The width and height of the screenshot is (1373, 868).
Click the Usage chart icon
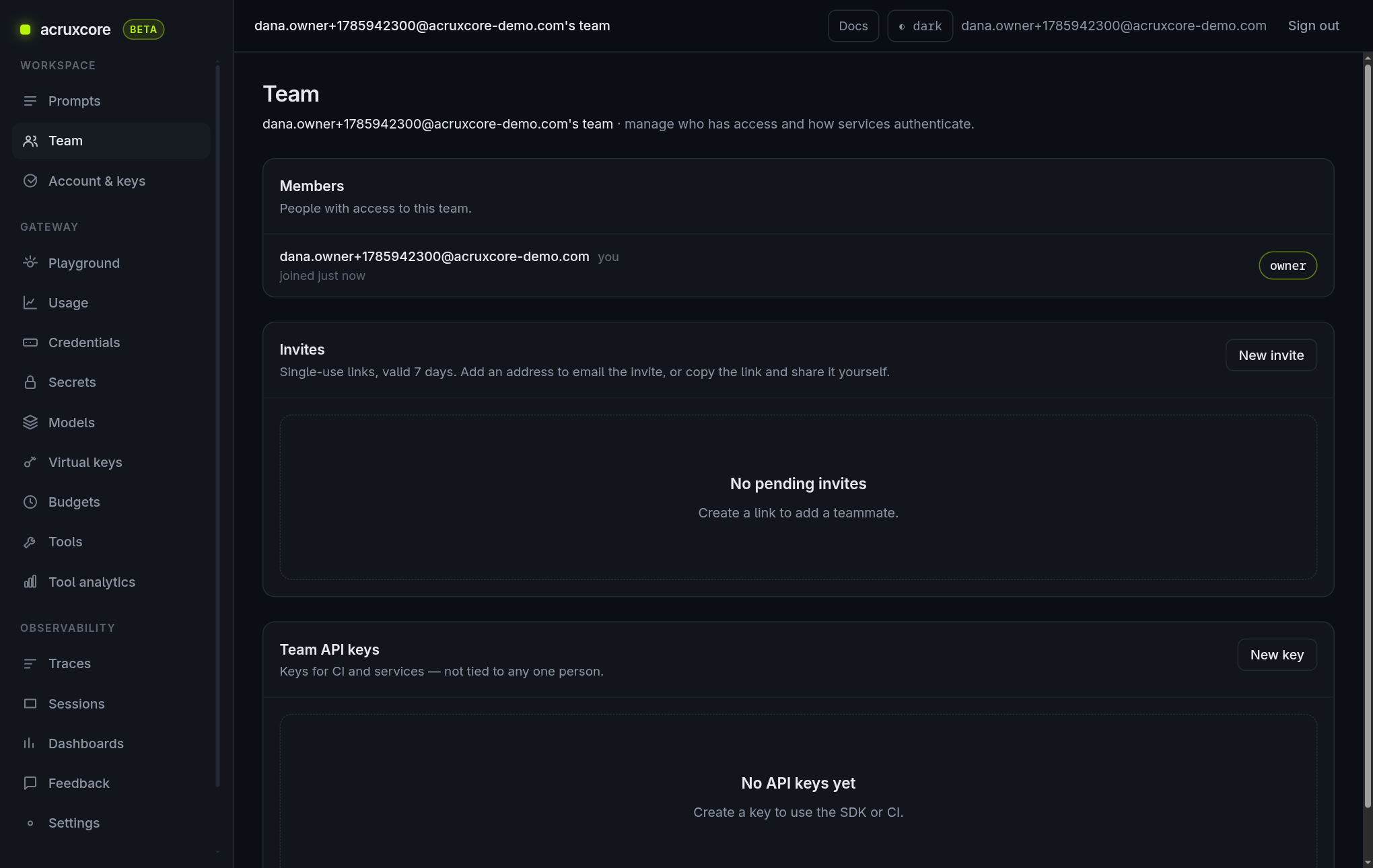[30, 303]
